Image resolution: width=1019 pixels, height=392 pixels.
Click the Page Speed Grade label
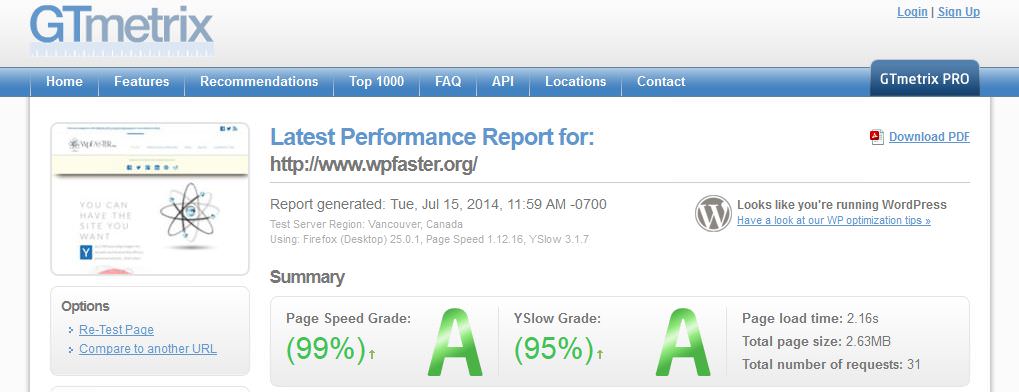point(349,319)
